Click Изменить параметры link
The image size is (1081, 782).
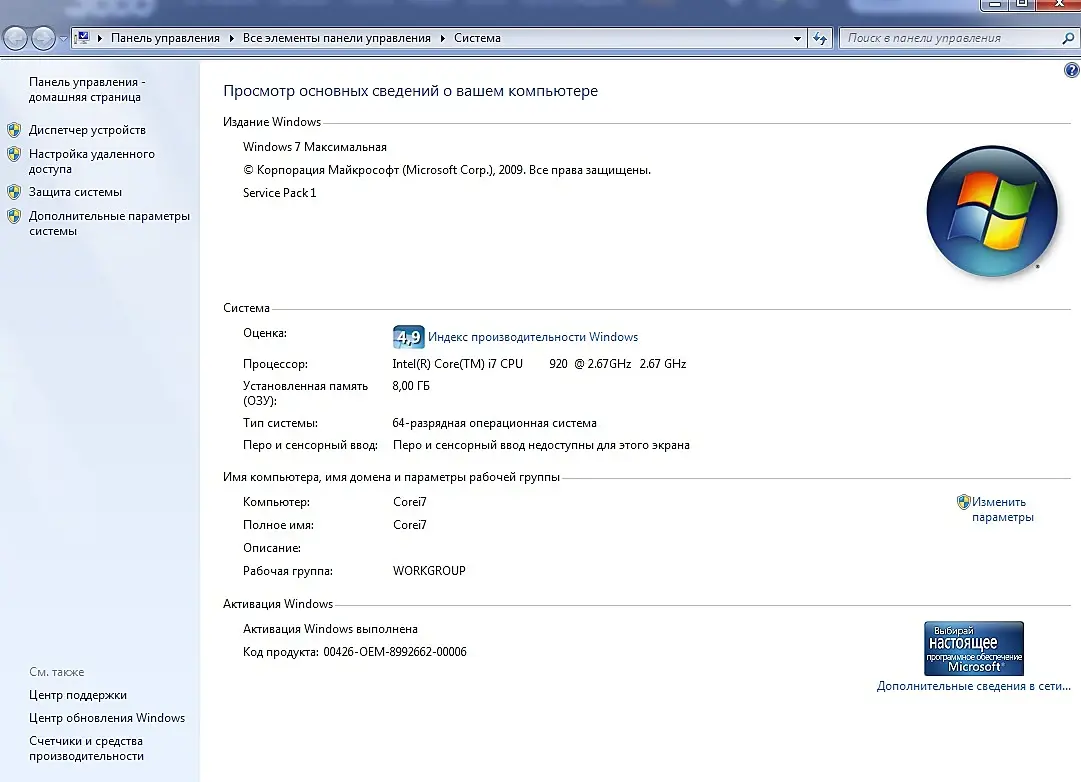pos(1002,510)
